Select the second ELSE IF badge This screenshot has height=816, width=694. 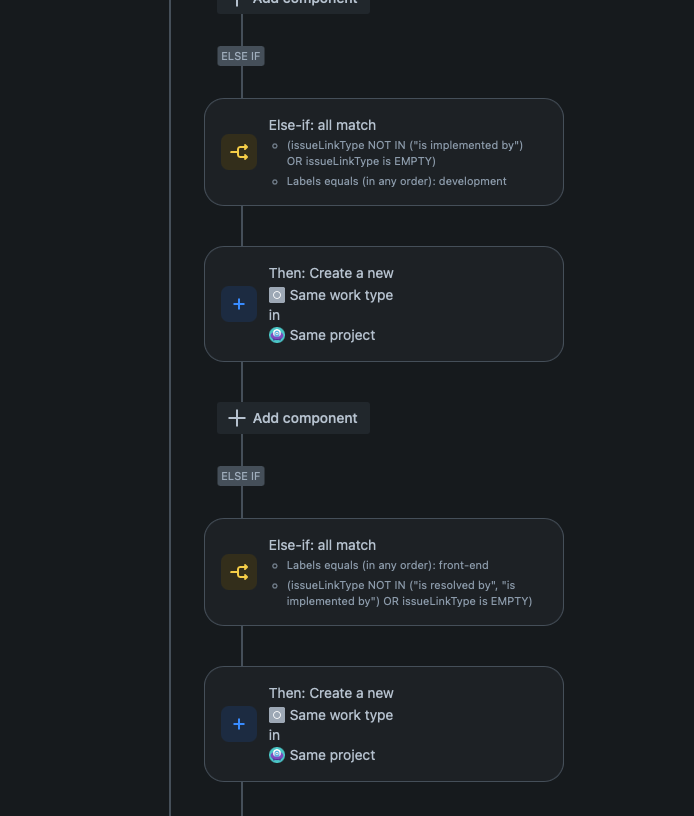240,476
